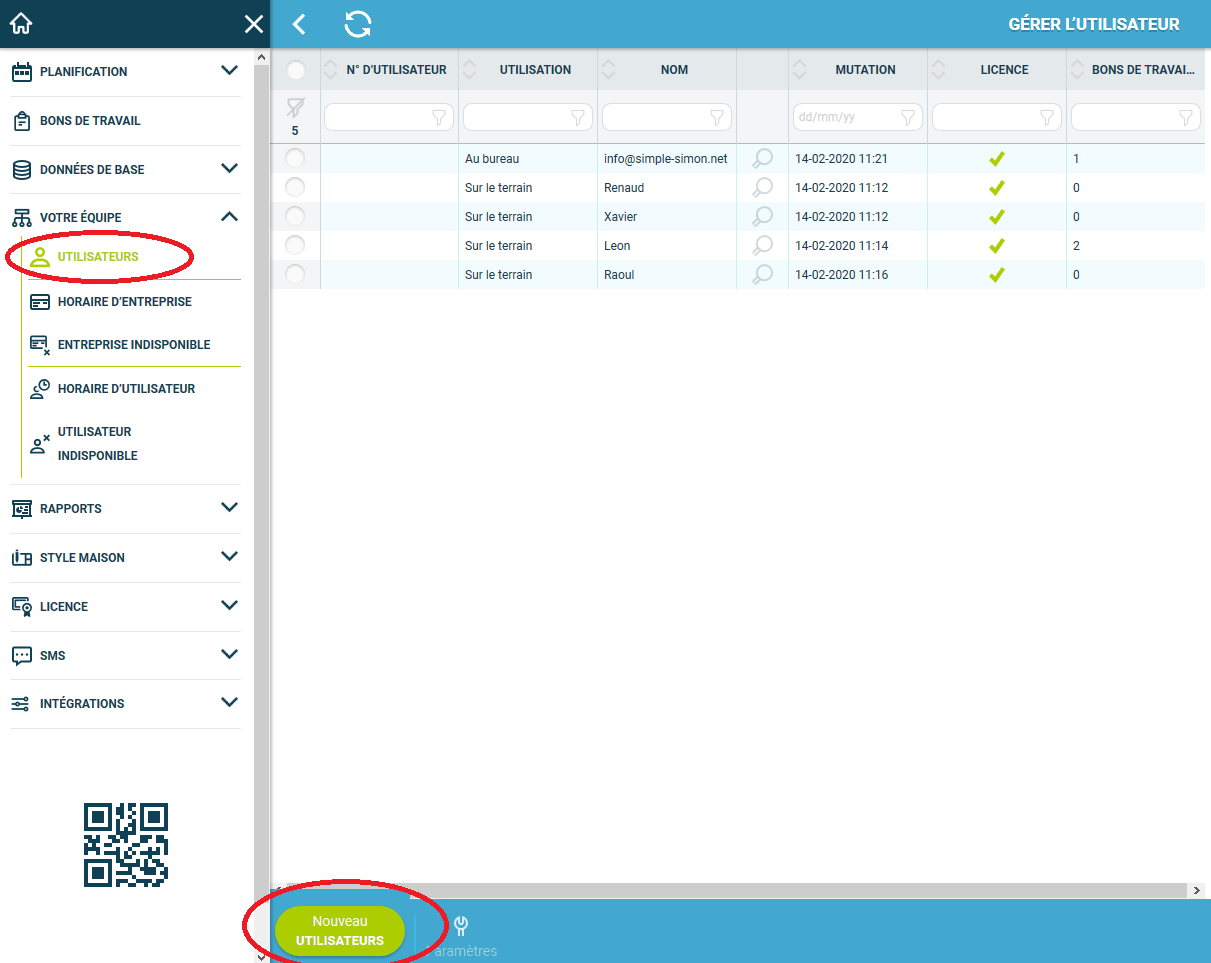Click the Nom column header

pyautogui.click(x=674, y=70)
